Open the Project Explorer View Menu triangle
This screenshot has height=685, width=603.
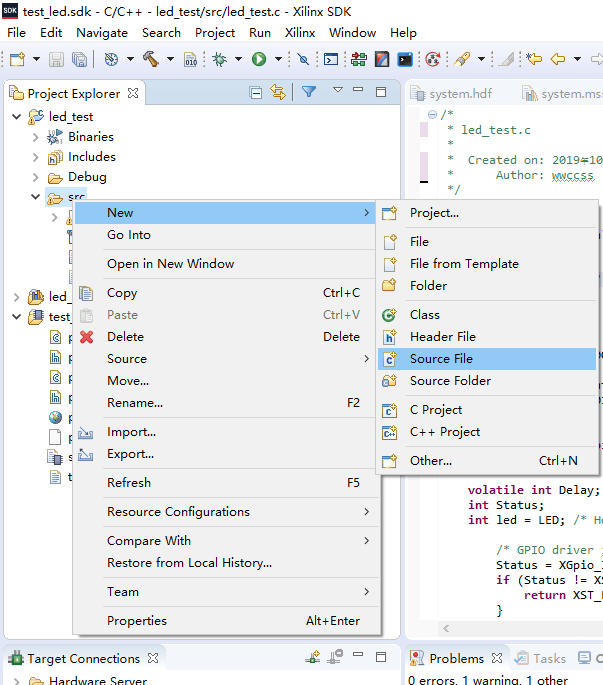point(338,90)
